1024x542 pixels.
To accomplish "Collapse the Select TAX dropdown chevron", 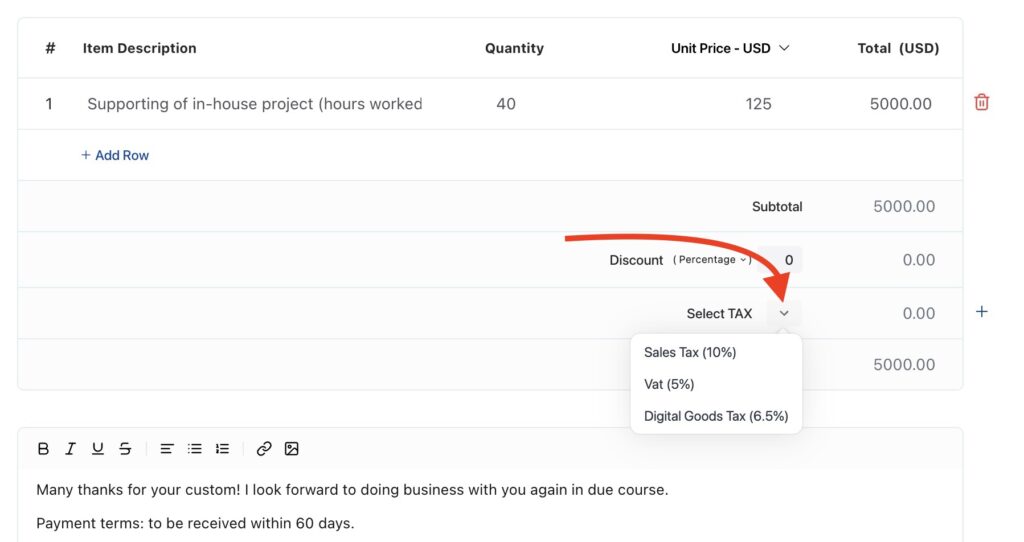I will coord(784,313).
